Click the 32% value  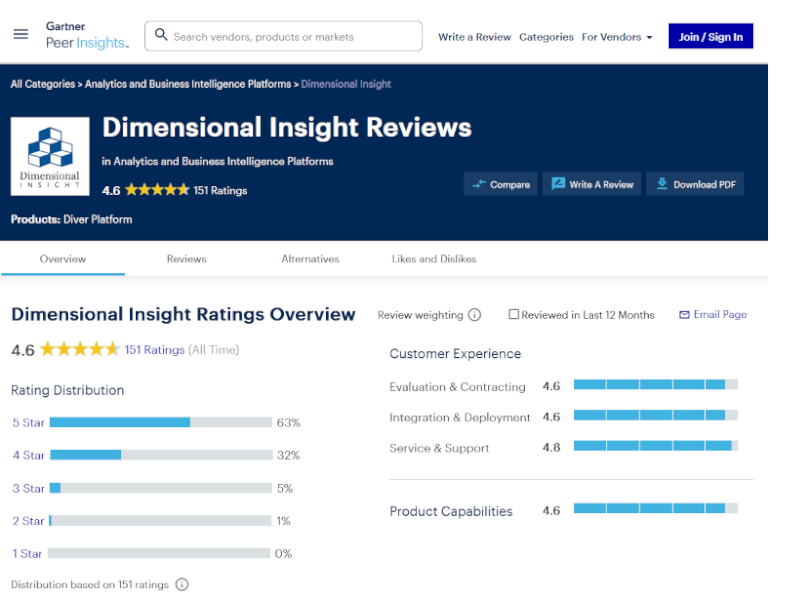(x=289, y=455)
